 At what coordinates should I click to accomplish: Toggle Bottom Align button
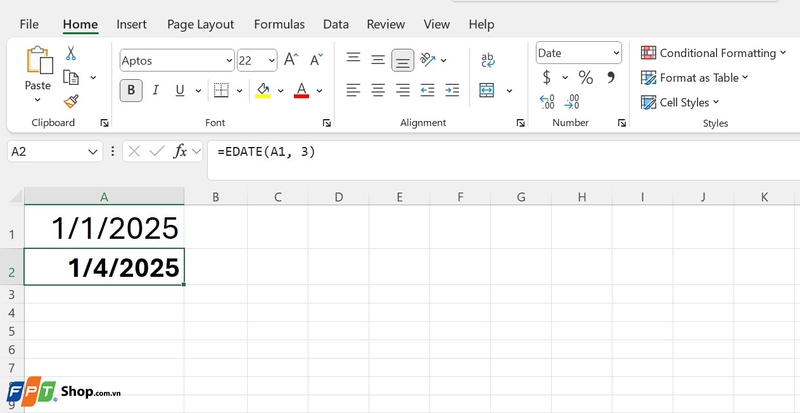[403, 61]
